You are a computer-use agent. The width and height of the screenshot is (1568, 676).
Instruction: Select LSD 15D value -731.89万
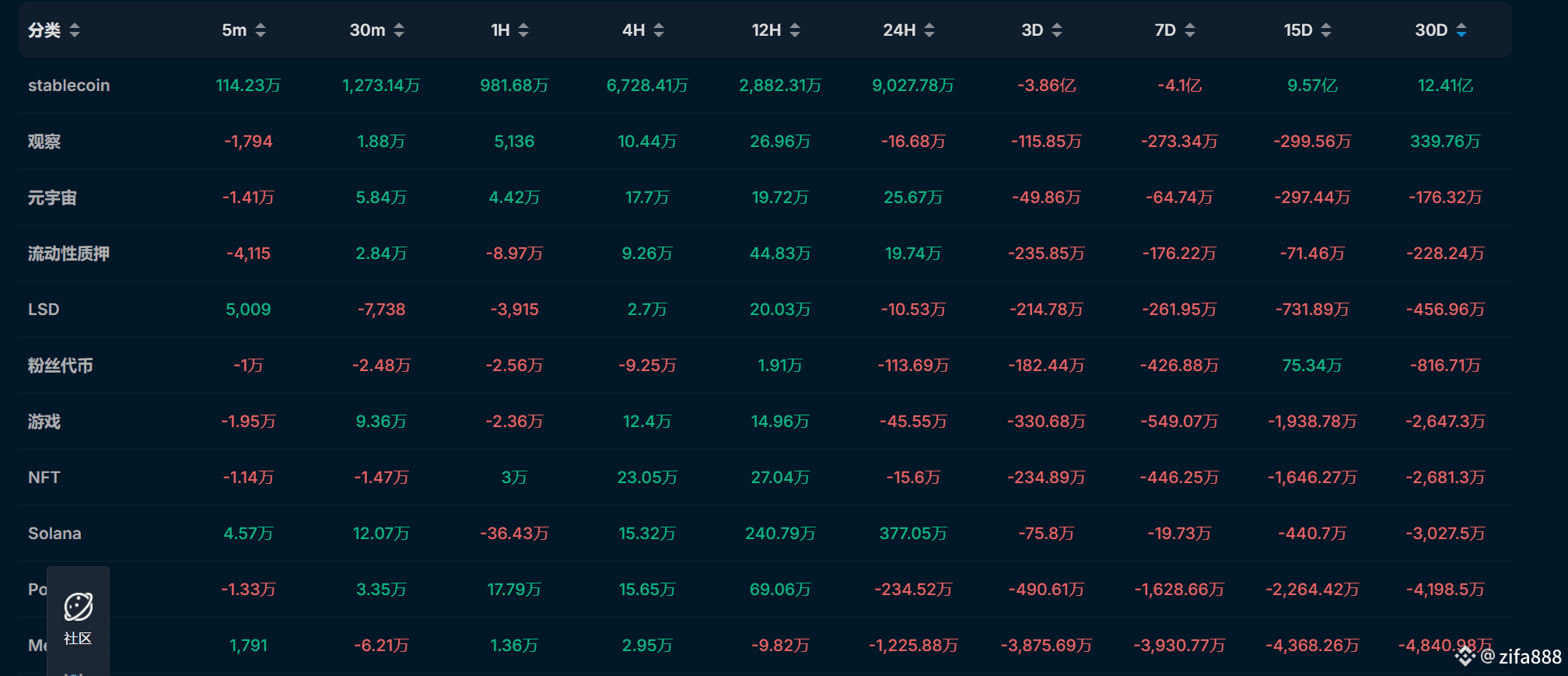pos(1312,310)
